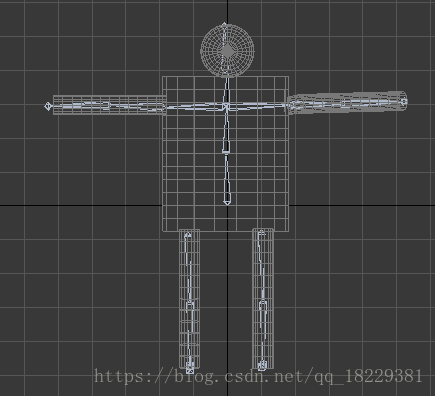The width and height of the screenshot is (435, 396).
Task: Select the spherical head wireframe mesh
Action: (227, 51)
